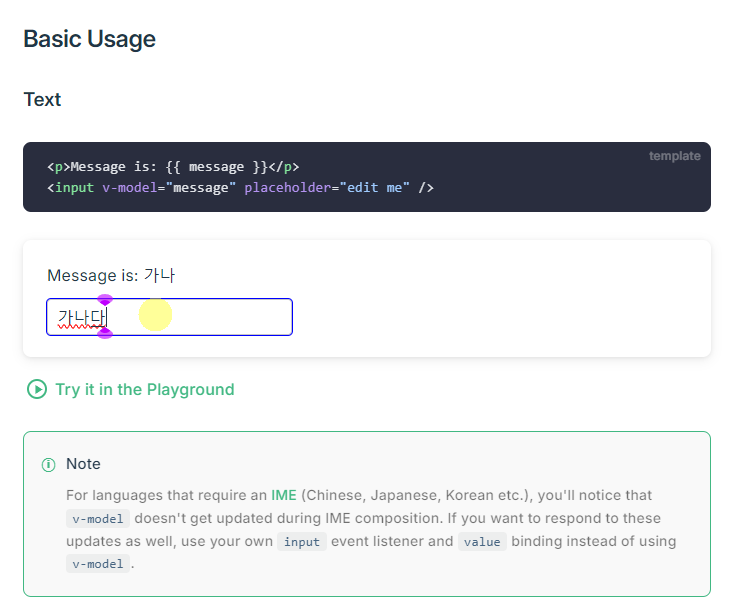Click the play icon beside Playground link

pyautogui.click(x=37, y=390)
